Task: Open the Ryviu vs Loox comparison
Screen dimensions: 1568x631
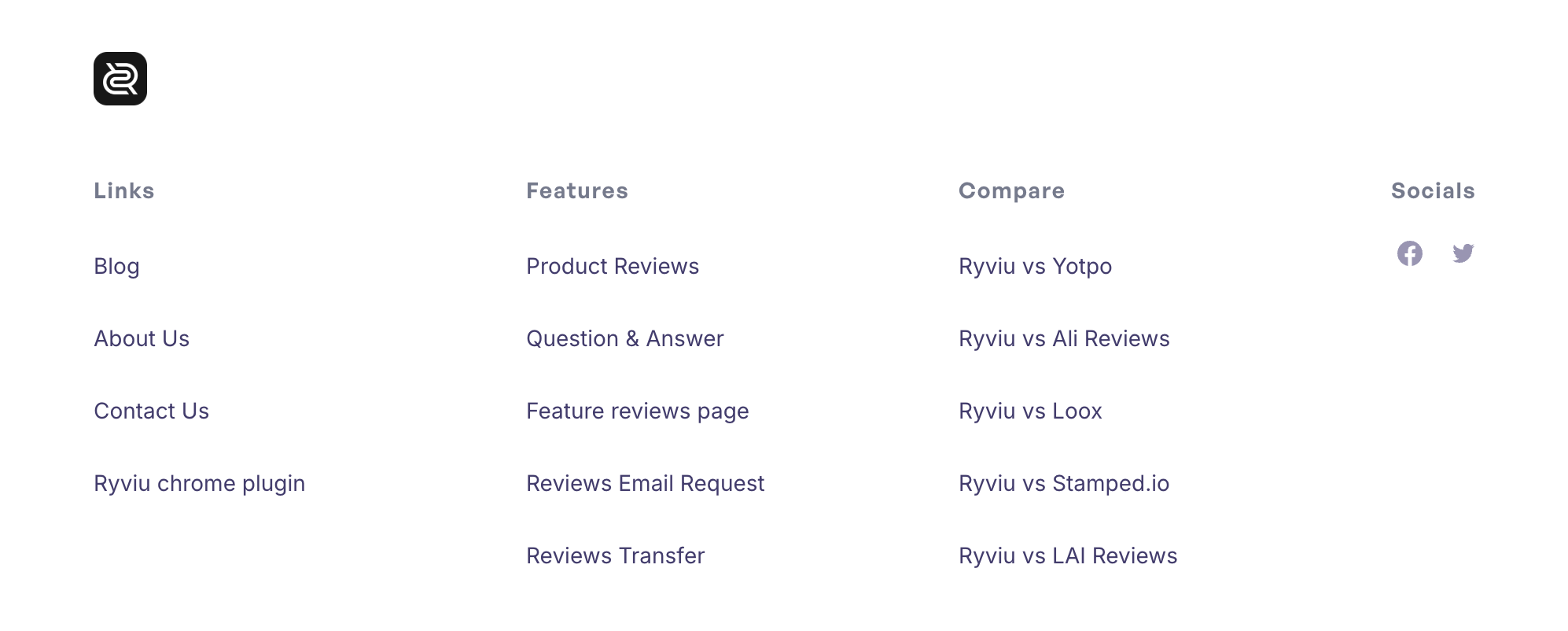Action: pos(1031,411)
